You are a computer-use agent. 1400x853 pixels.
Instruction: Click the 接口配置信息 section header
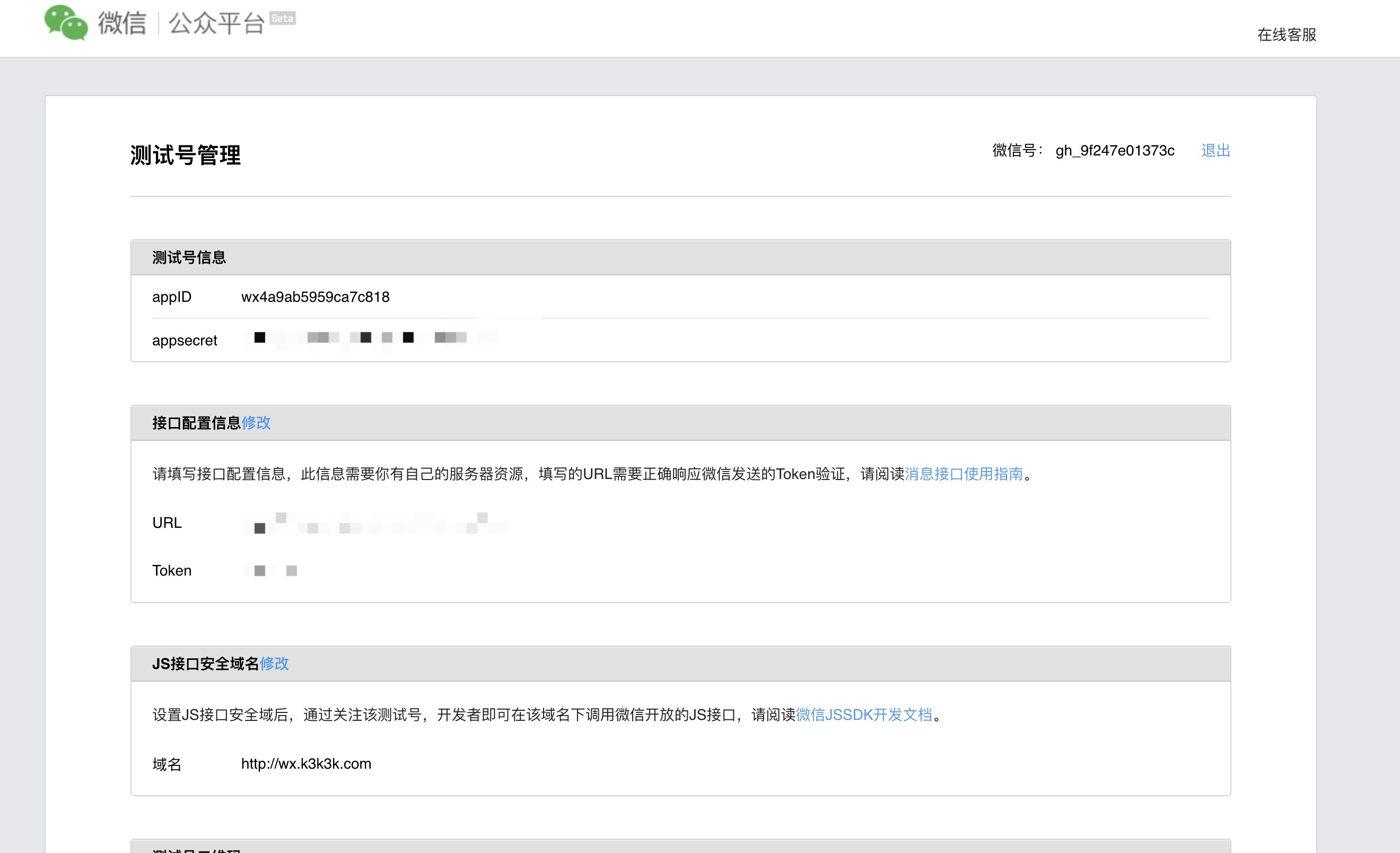[196, 423]
